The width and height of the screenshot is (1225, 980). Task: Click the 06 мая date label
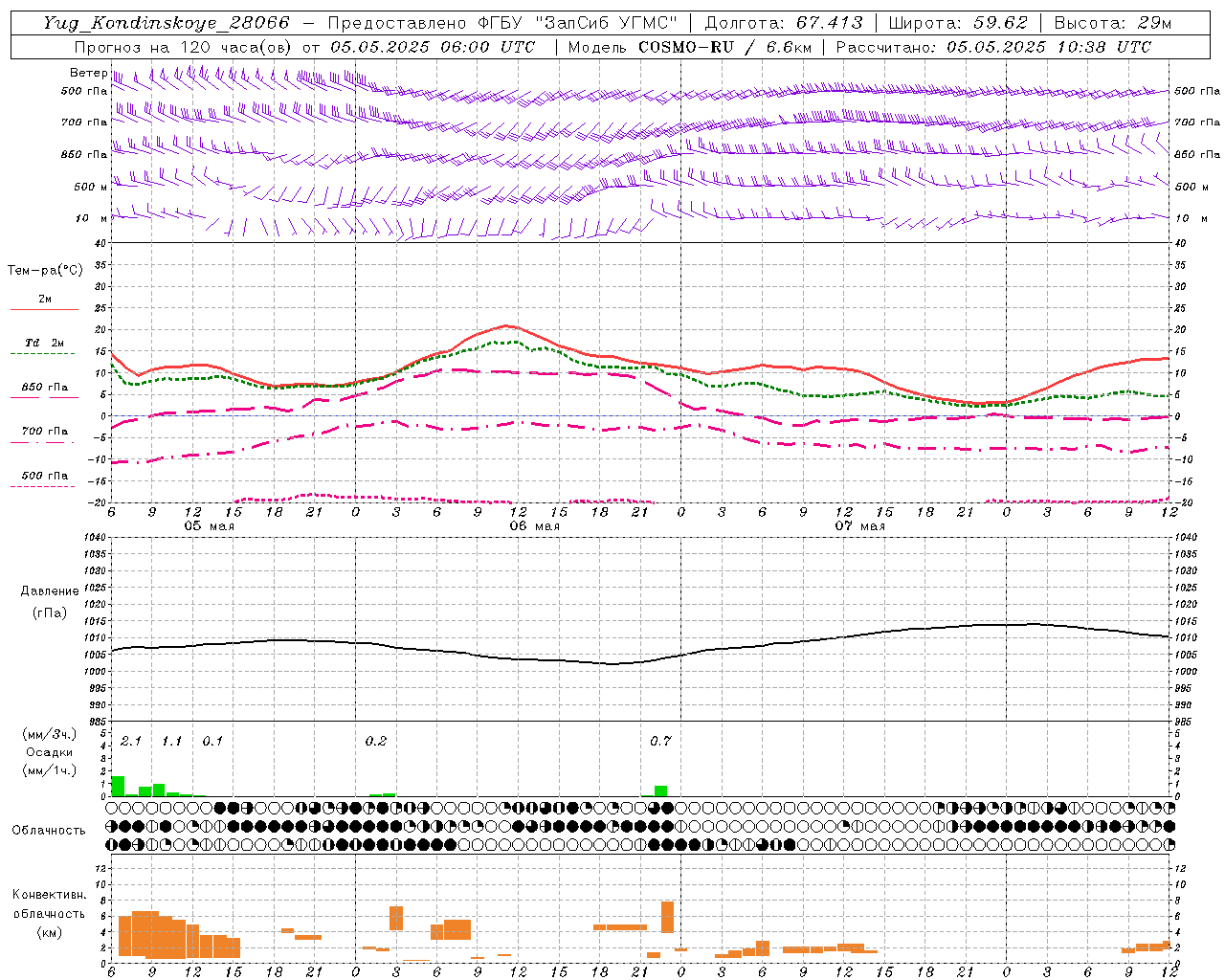[x=534, y=526]
